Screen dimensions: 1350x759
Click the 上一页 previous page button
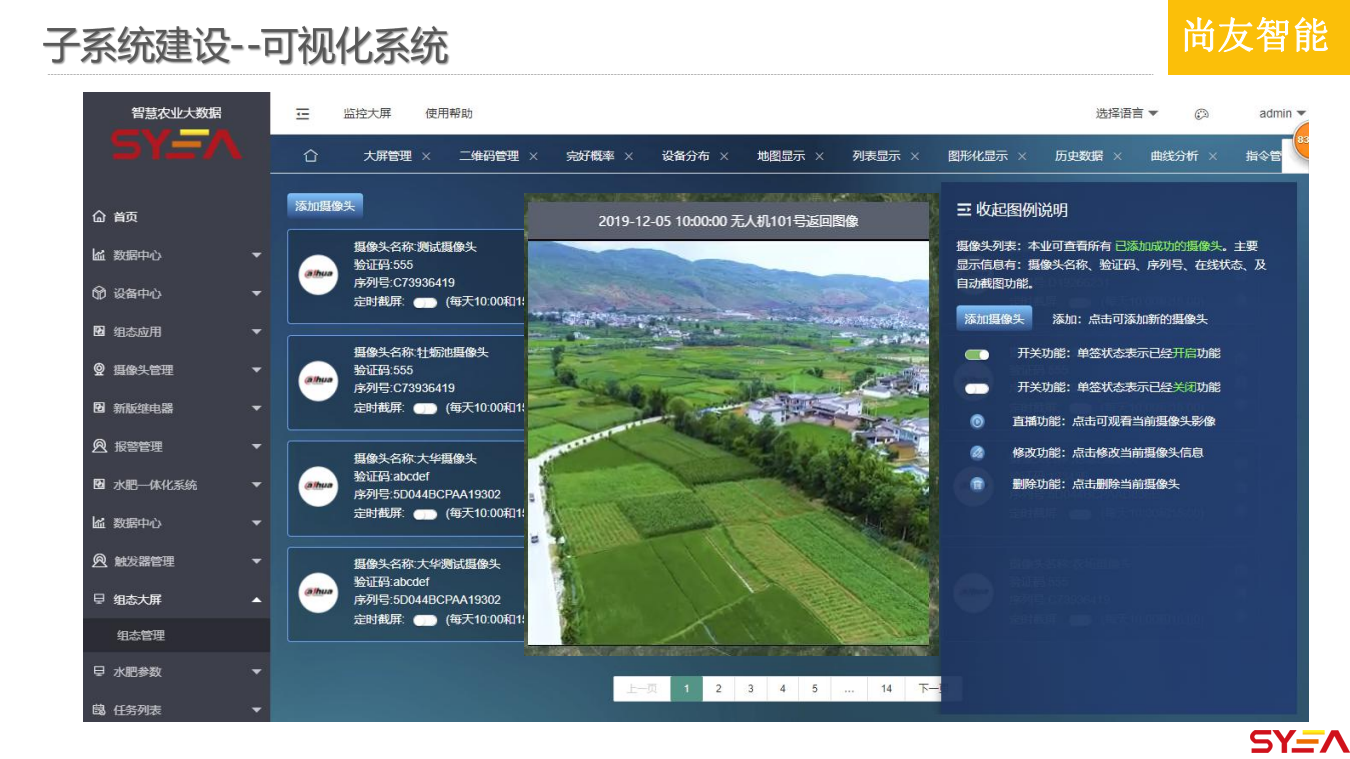pyautogui.click(x=642, y=689)
